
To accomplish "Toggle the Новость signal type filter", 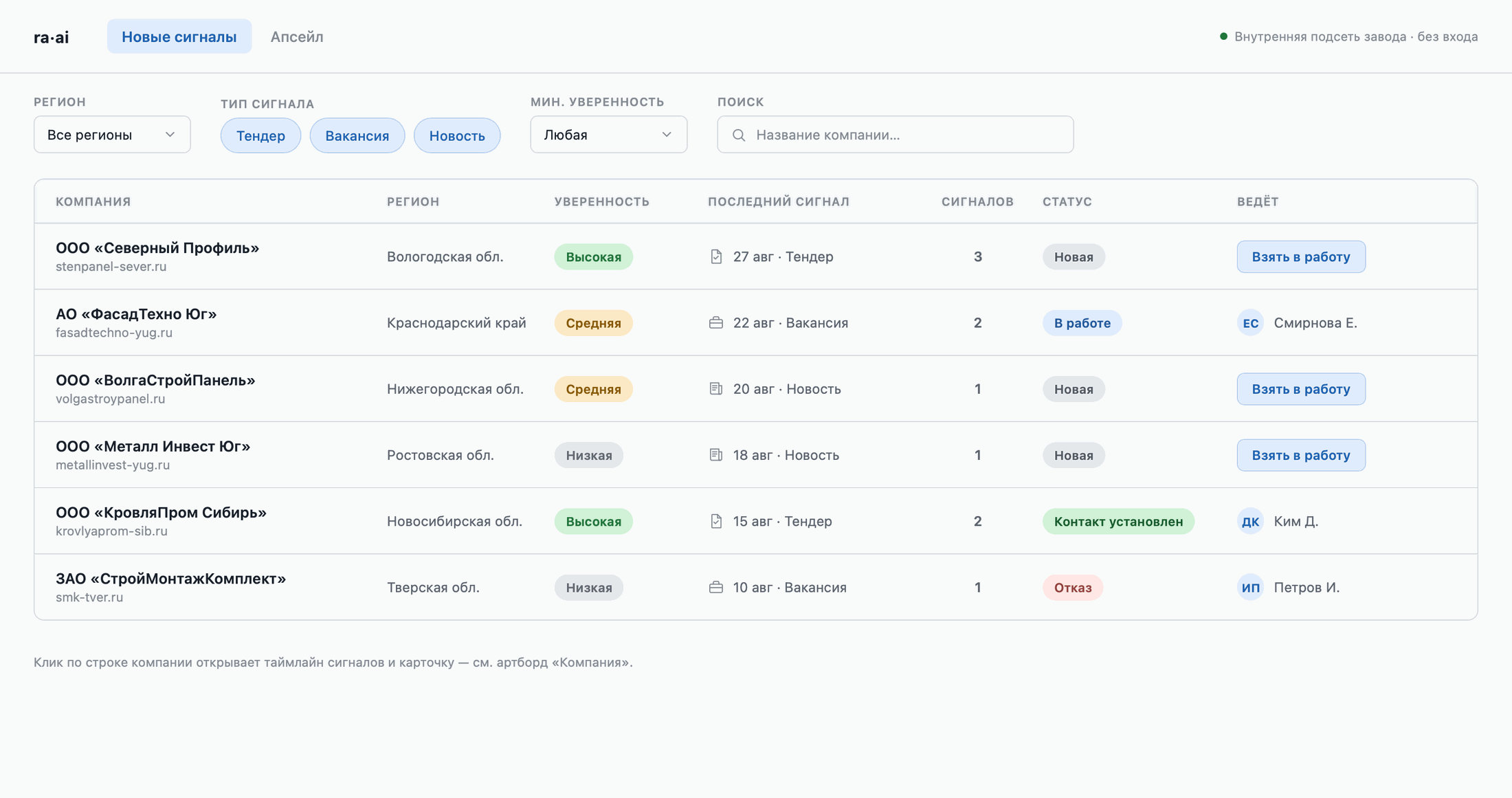I will point(457,135).
